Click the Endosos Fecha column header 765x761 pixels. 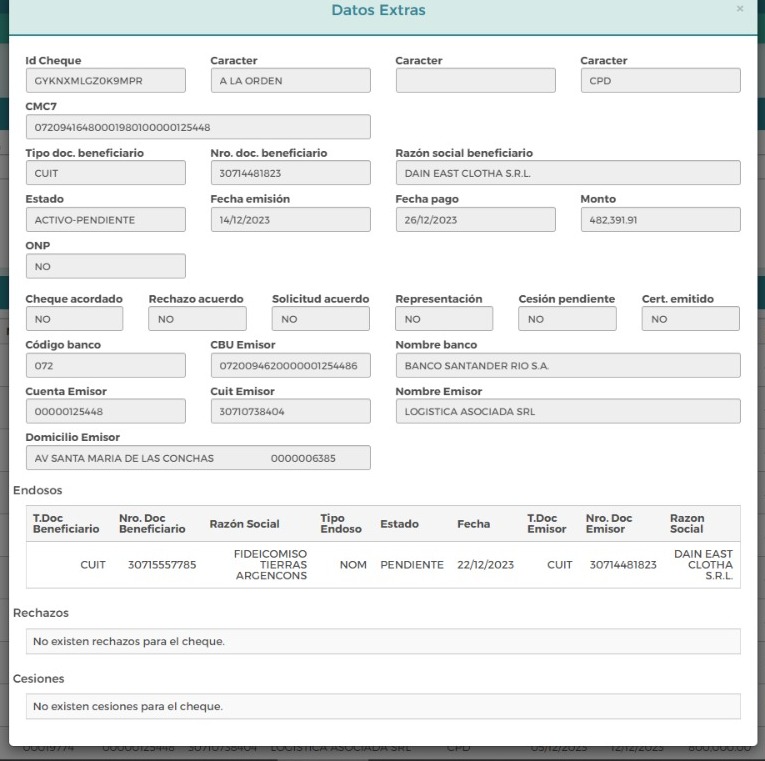point(473,523)
